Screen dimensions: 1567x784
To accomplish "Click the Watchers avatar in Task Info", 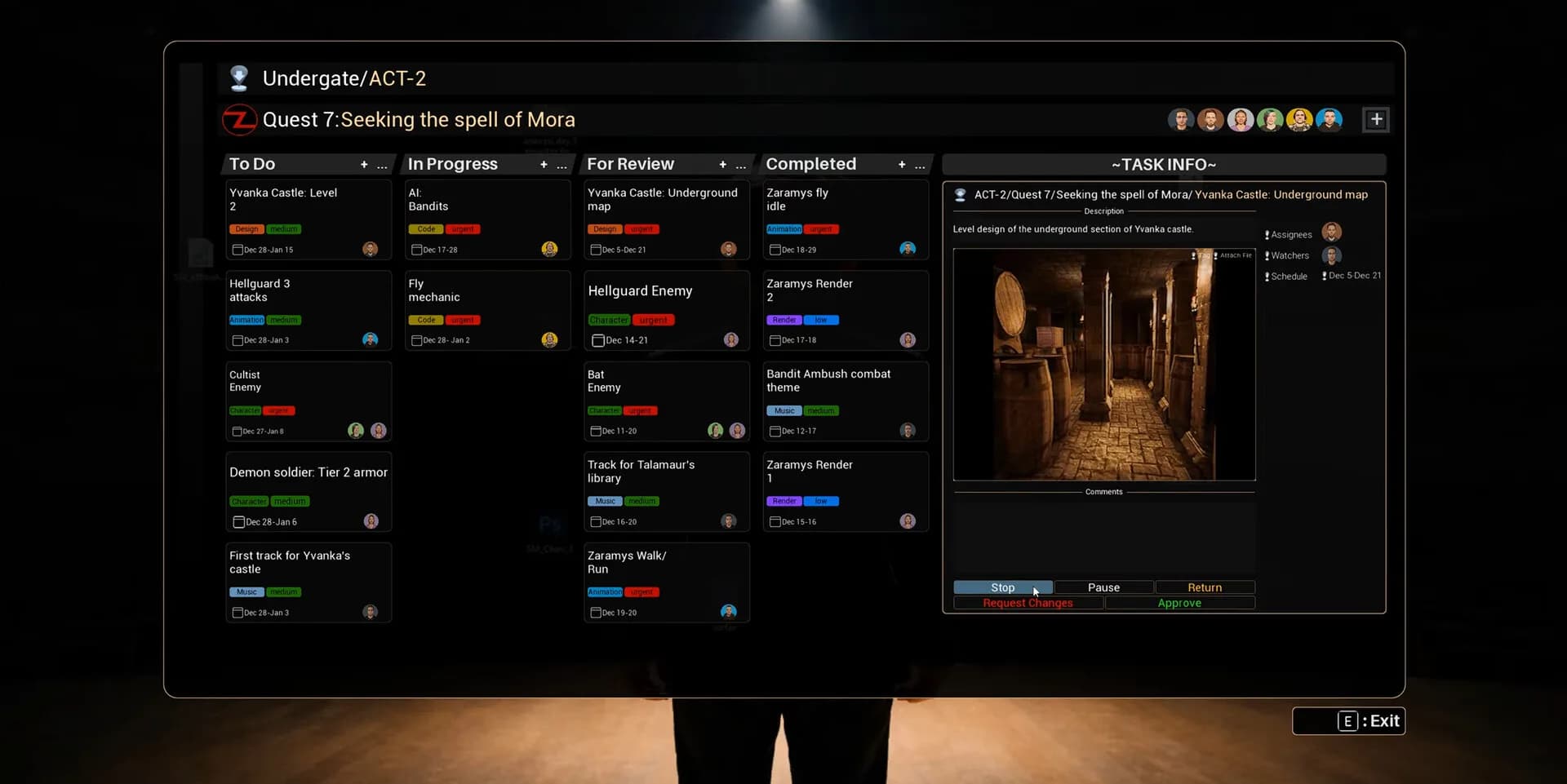I will tap(1331, 256).
